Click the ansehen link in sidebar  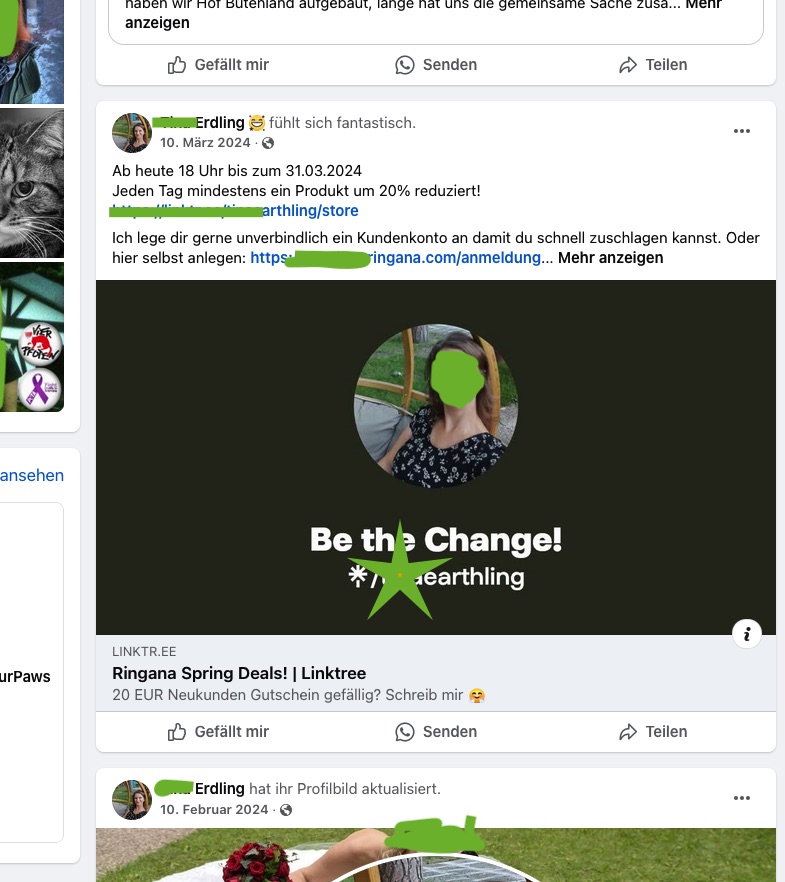[32, 475]
